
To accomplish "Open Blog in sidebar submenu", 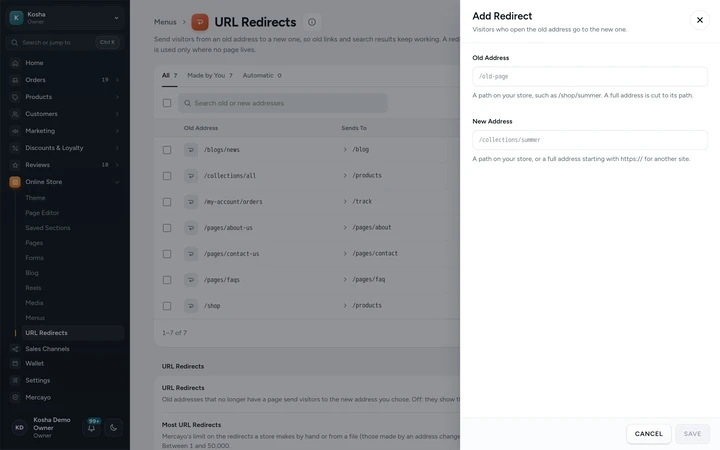I will 32,273.
